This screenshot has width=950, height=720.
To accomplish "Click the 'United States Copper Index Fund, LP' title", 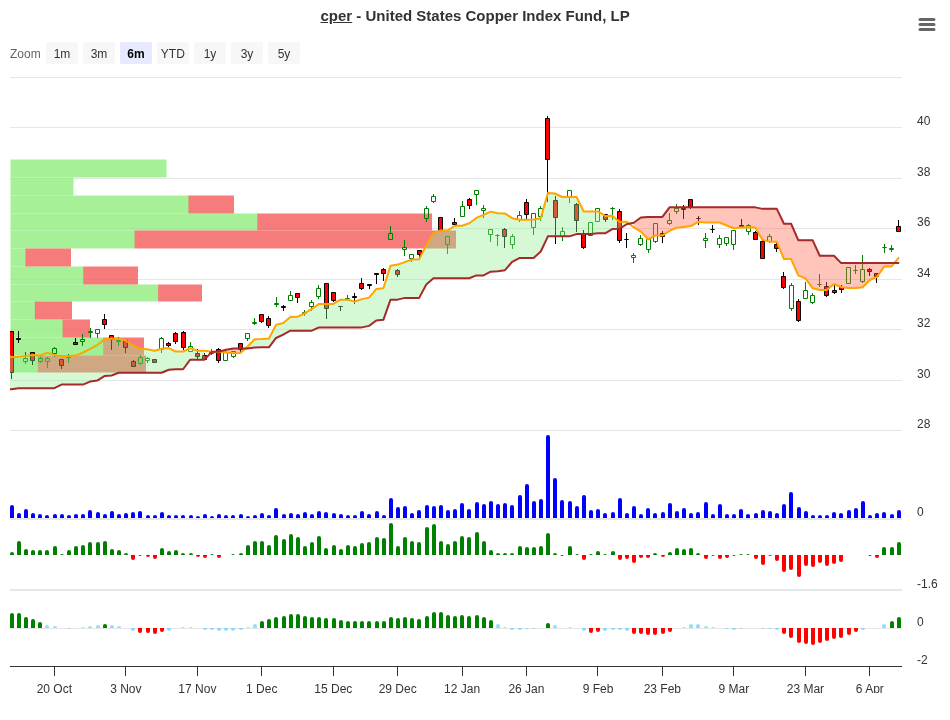I will 497,16.
